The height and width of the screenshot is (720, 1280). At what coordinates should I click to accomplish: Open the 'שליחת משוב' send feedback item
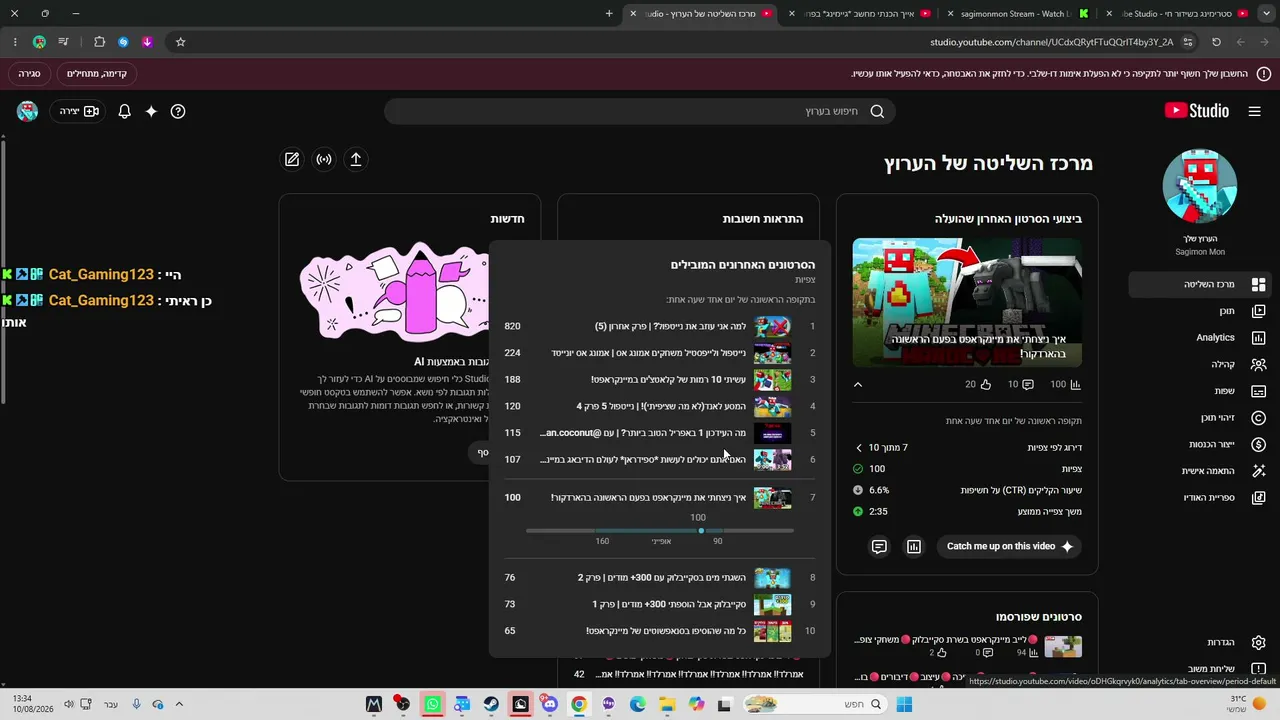coord(1199,669)
